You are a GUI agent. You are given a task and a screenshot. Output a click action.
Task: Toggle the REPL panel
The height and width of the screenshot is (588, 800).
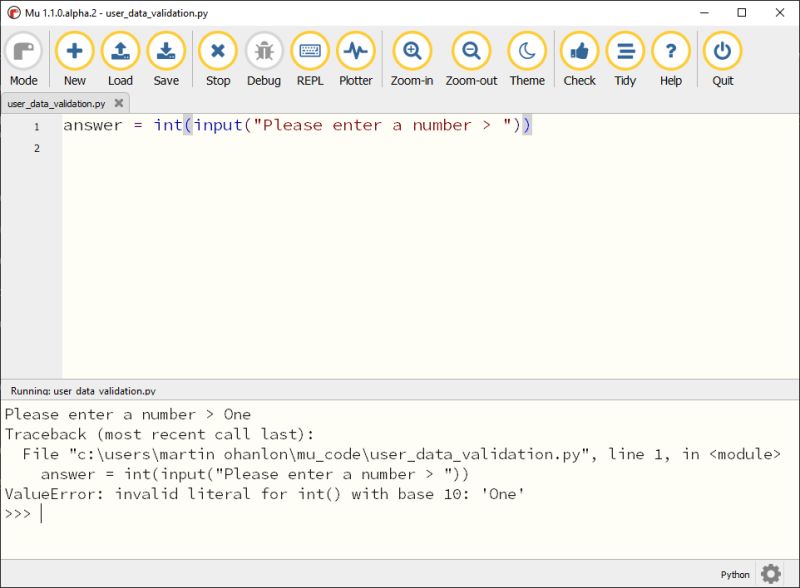point(310,55)
